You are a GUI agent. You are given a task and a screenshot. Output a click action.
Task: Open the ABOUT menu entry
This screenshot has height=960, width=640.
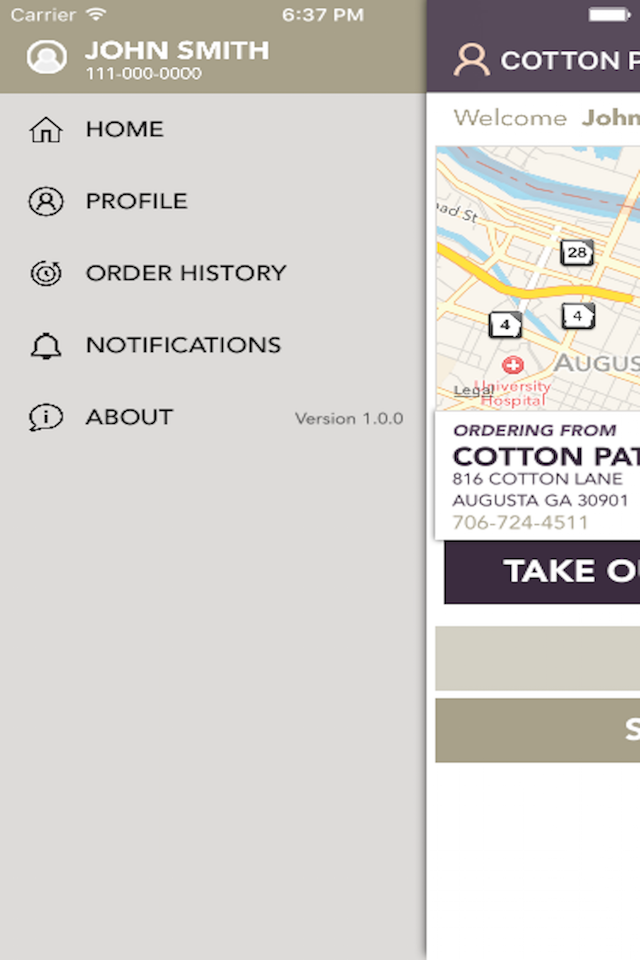[x=213, y=418]
